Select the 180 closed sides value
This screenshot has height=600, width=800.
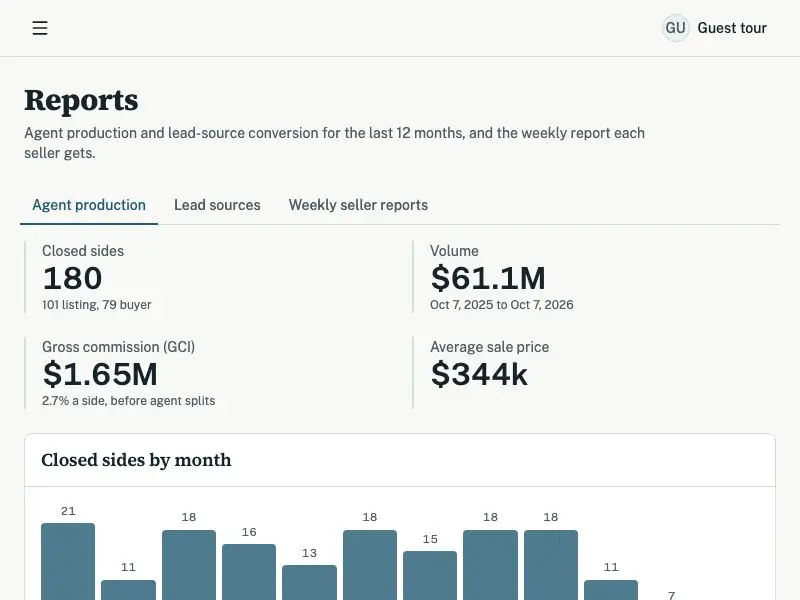pyautogui.click(x=72, y=278)
